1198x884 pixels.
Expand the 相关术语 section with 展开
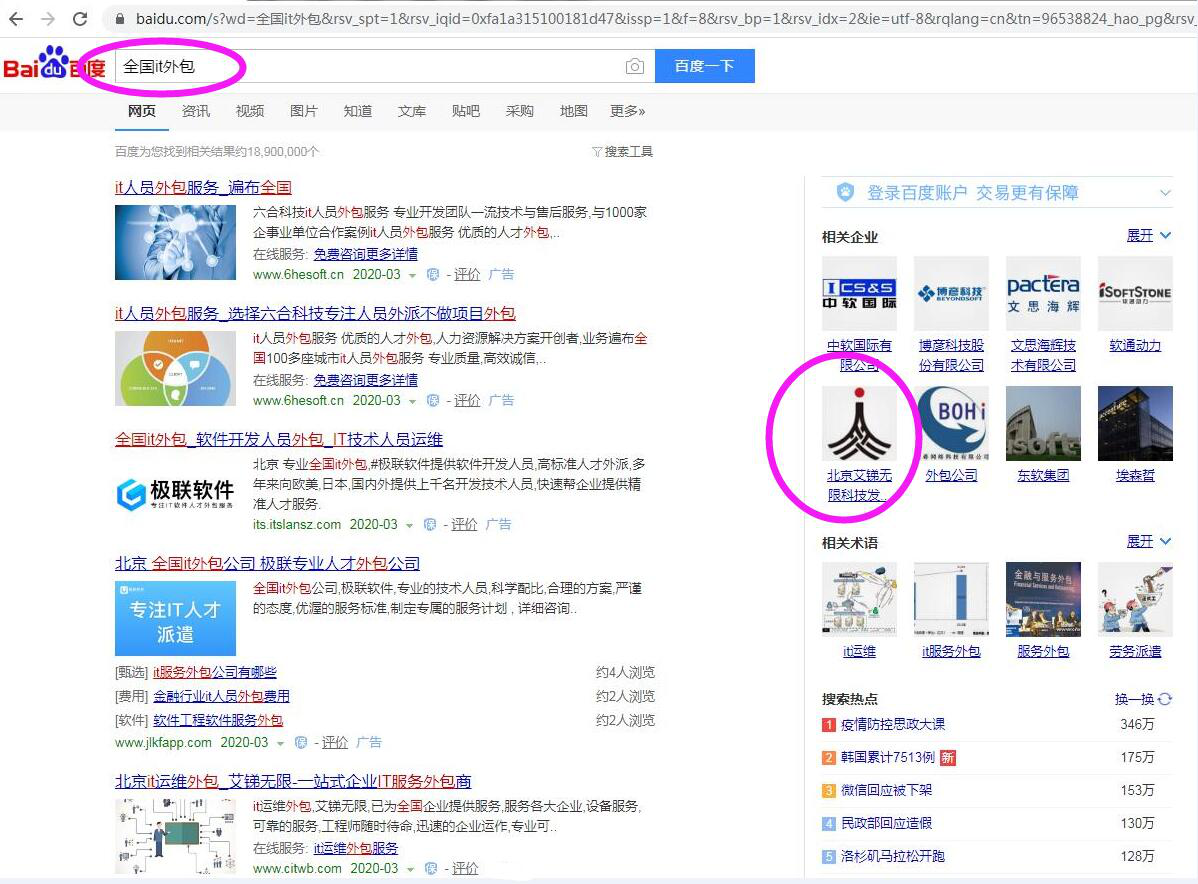[1142, 541]
